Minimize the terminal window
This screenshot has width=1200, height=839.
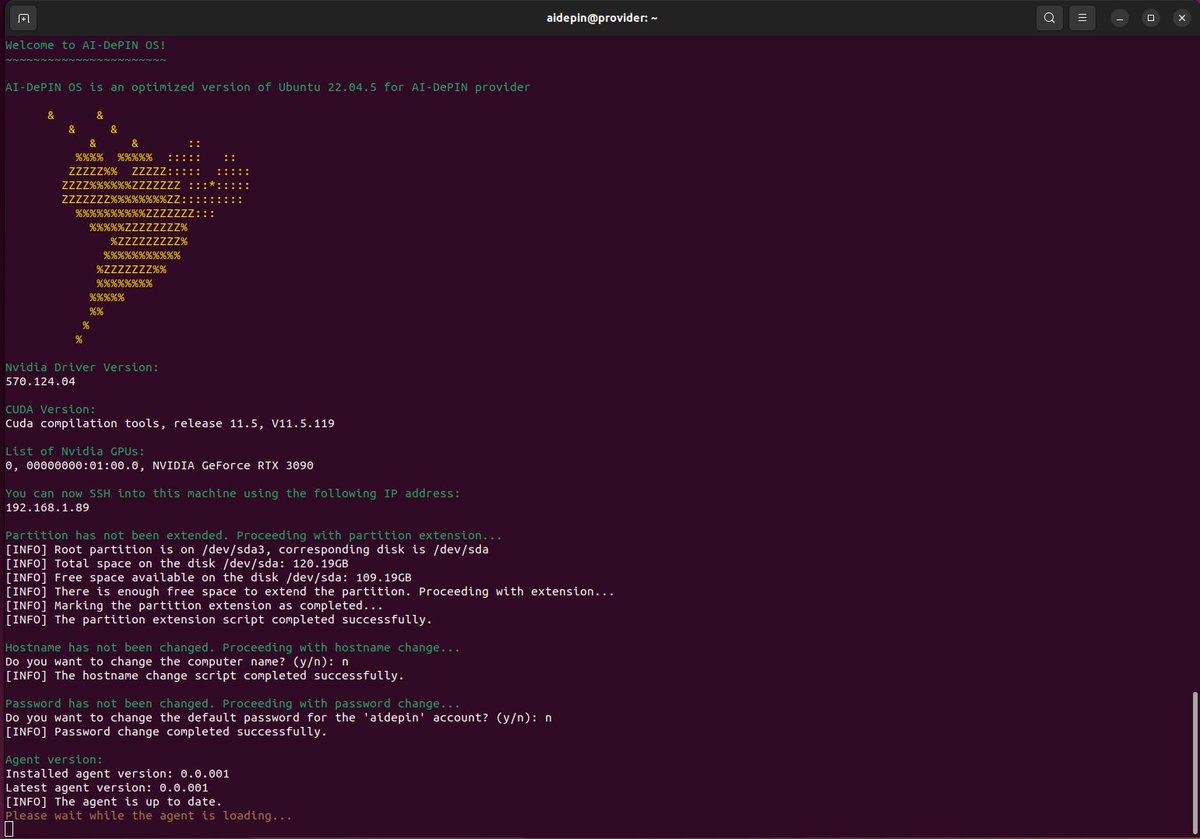click(1122, 17)
